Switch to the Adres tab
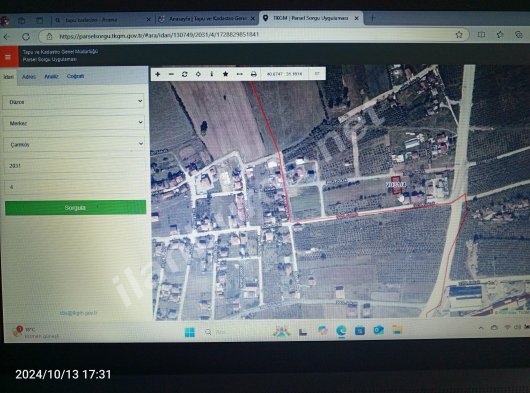530x393 pixels. tap(29, 77)
